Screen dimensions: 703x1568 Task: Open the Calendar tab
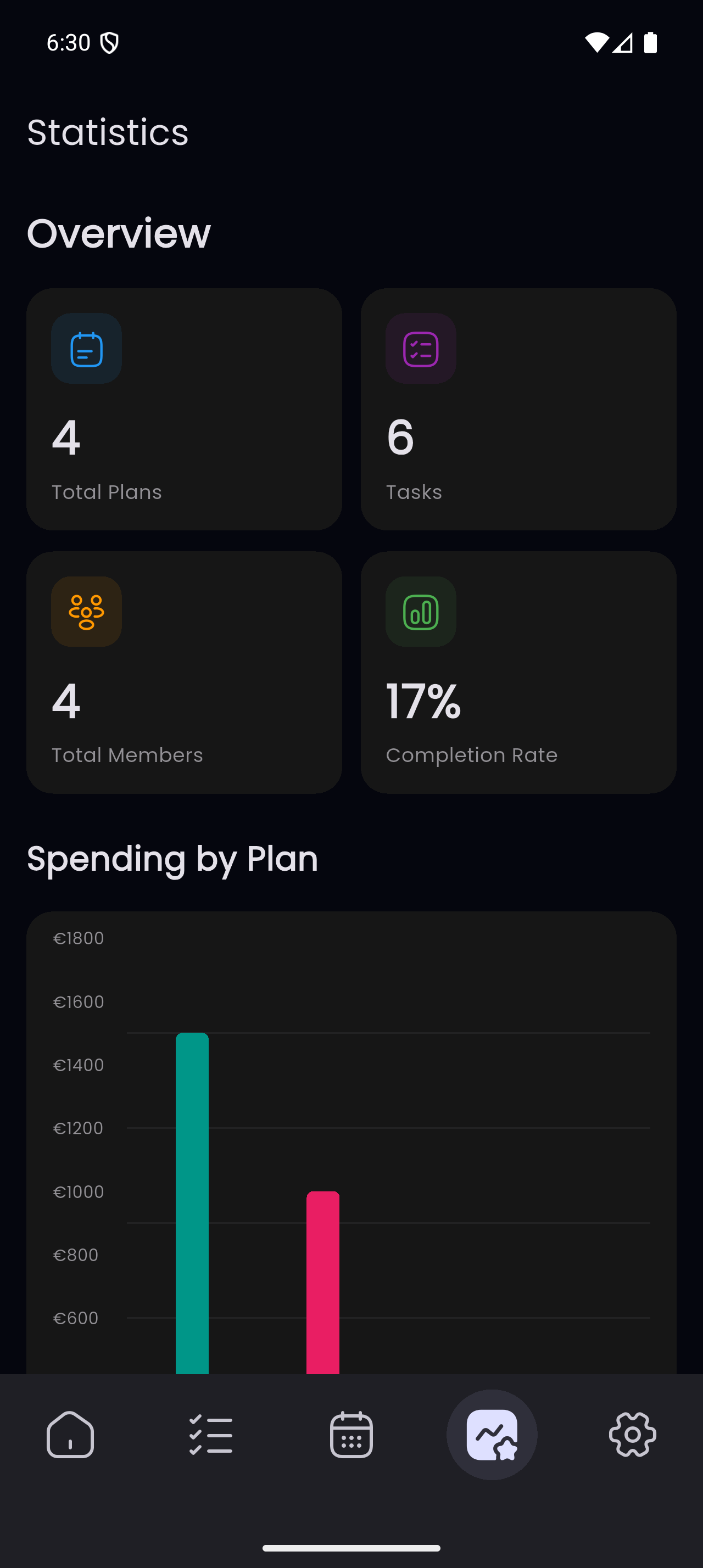[x=351, y=1434]
